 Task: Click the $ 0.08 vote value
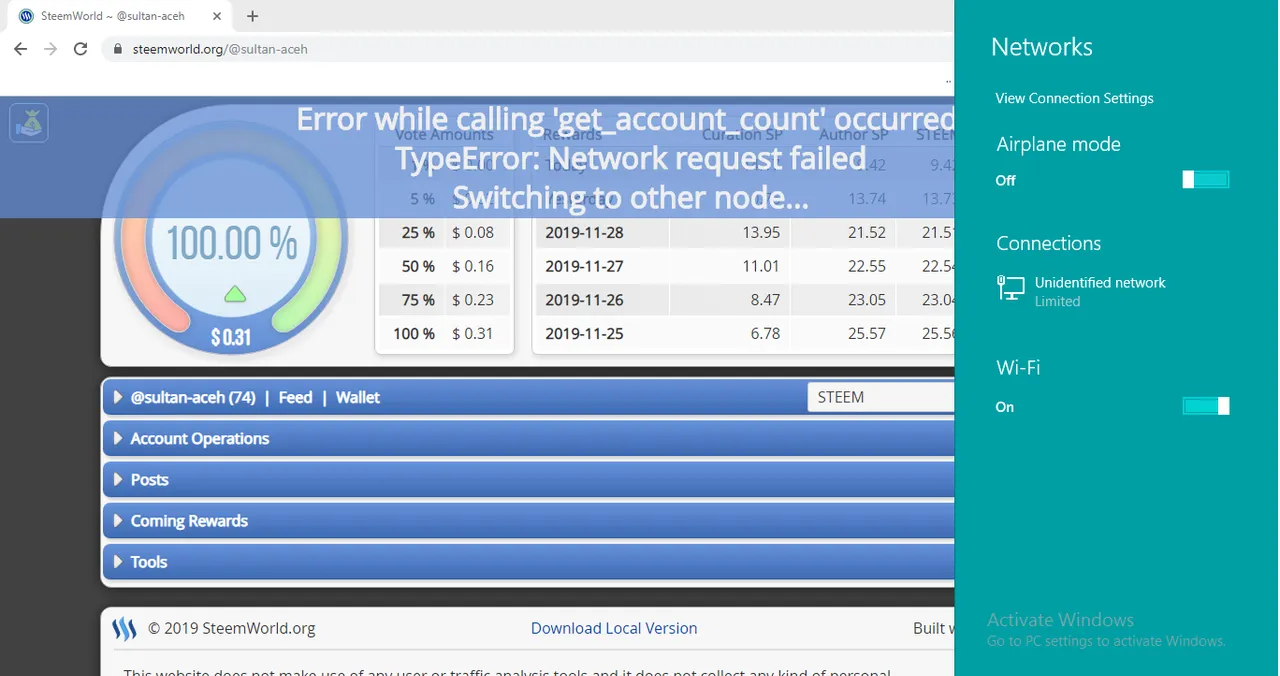[473, 232]
